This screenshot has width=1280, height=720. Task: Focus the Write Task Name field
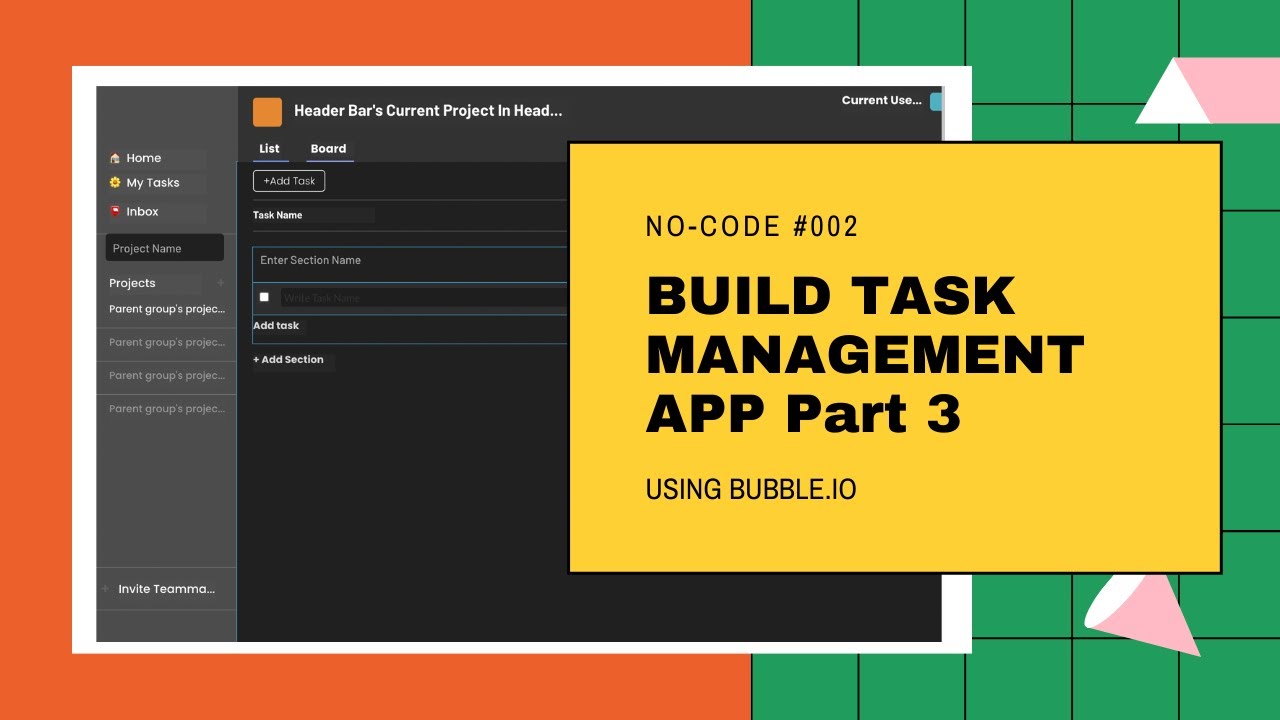424,298
